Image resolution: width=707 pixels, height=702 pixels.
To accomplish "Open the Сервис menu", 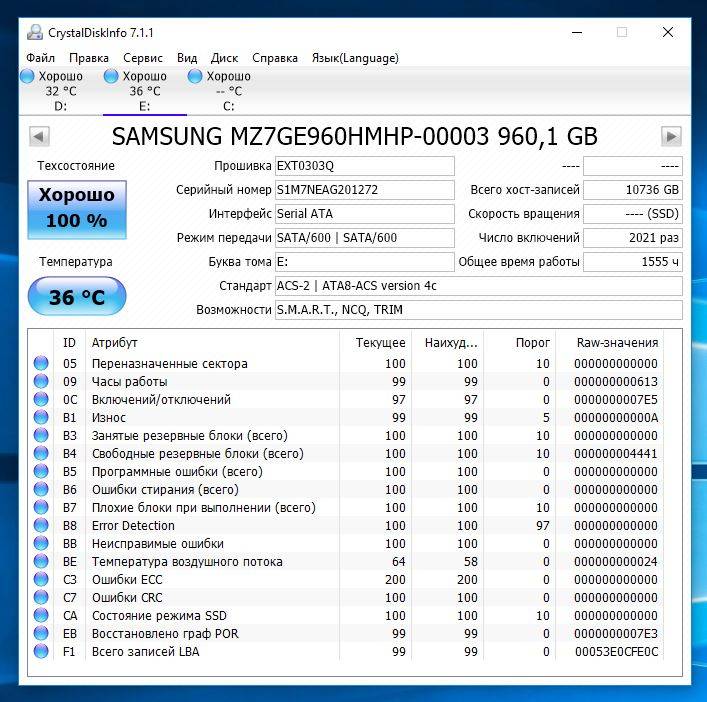I will (142, 58).
